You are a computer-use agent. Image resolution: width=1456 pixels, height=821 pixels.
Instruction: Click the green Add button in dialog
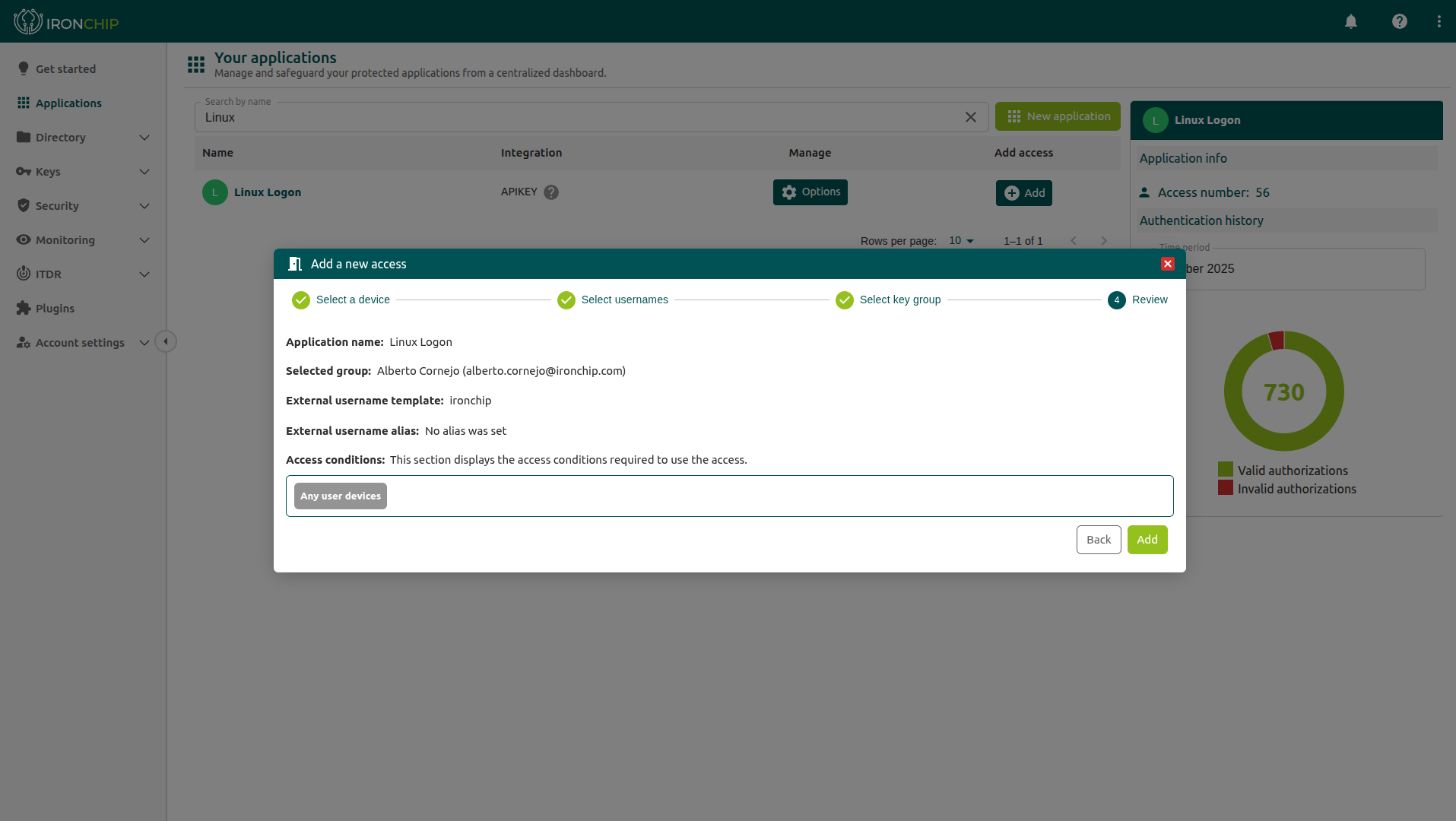pos(1147,540)
